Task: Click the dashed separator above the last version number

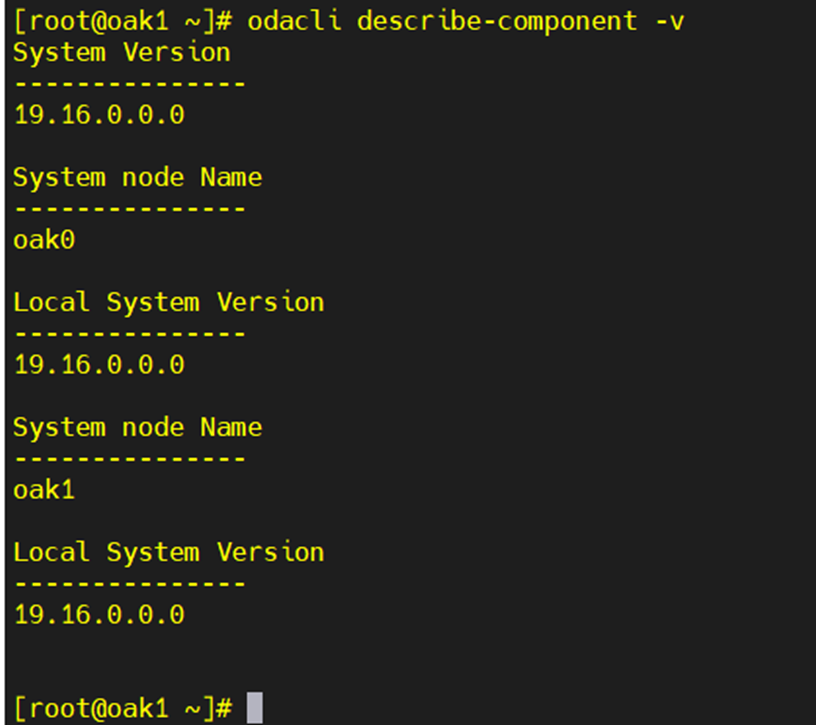Action: (129, 583)
